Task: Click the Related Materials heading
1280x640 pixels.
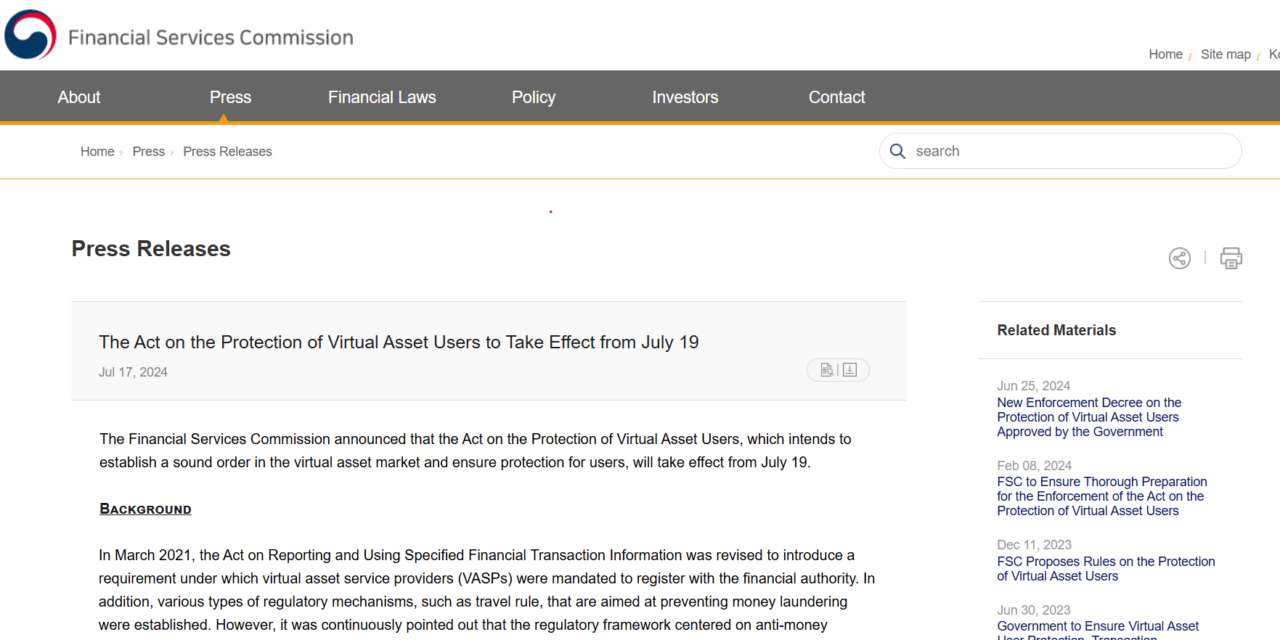Action: [x=1056, y=330]
